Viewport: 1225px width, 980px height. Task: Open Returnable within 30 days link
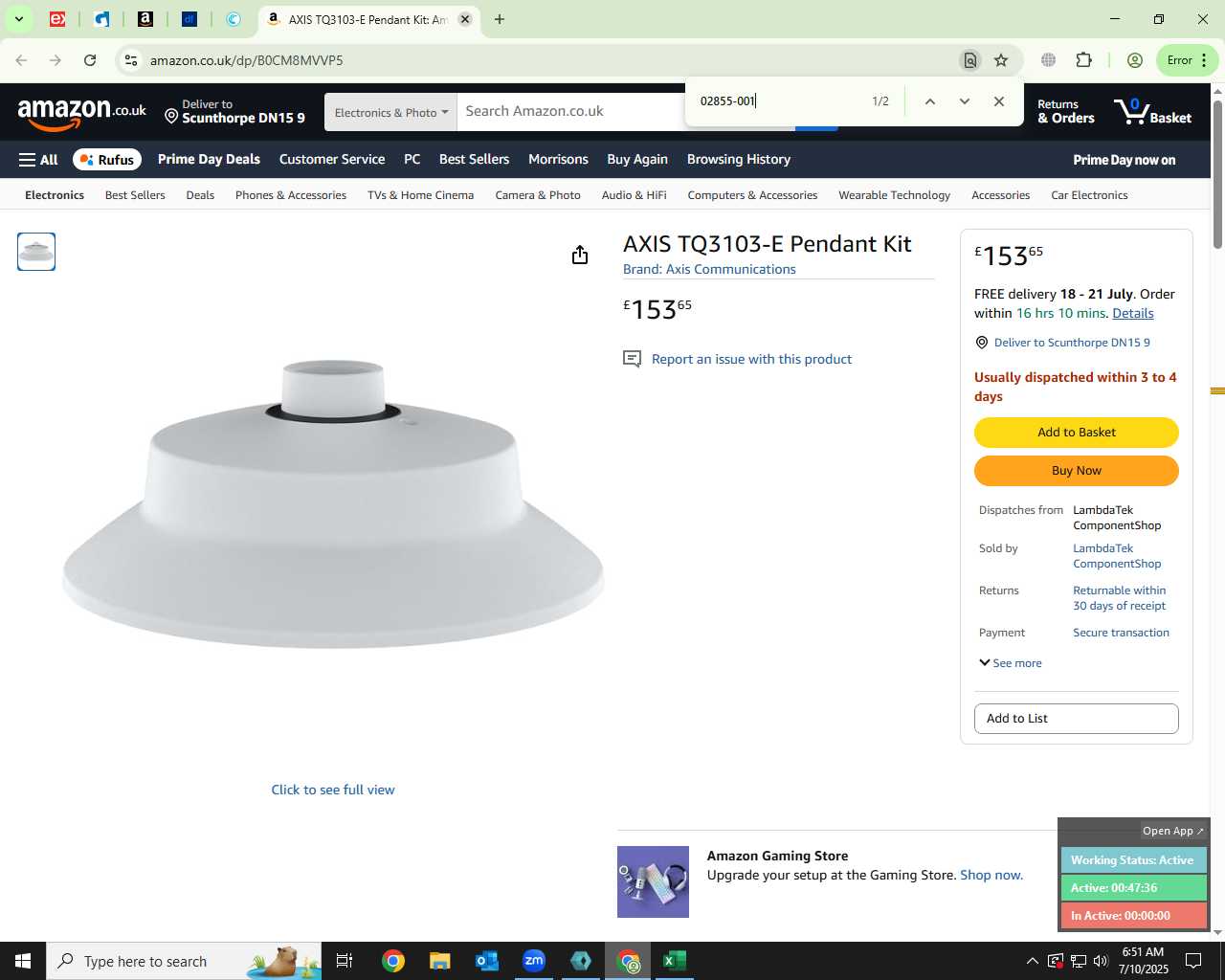point(1119,598)
